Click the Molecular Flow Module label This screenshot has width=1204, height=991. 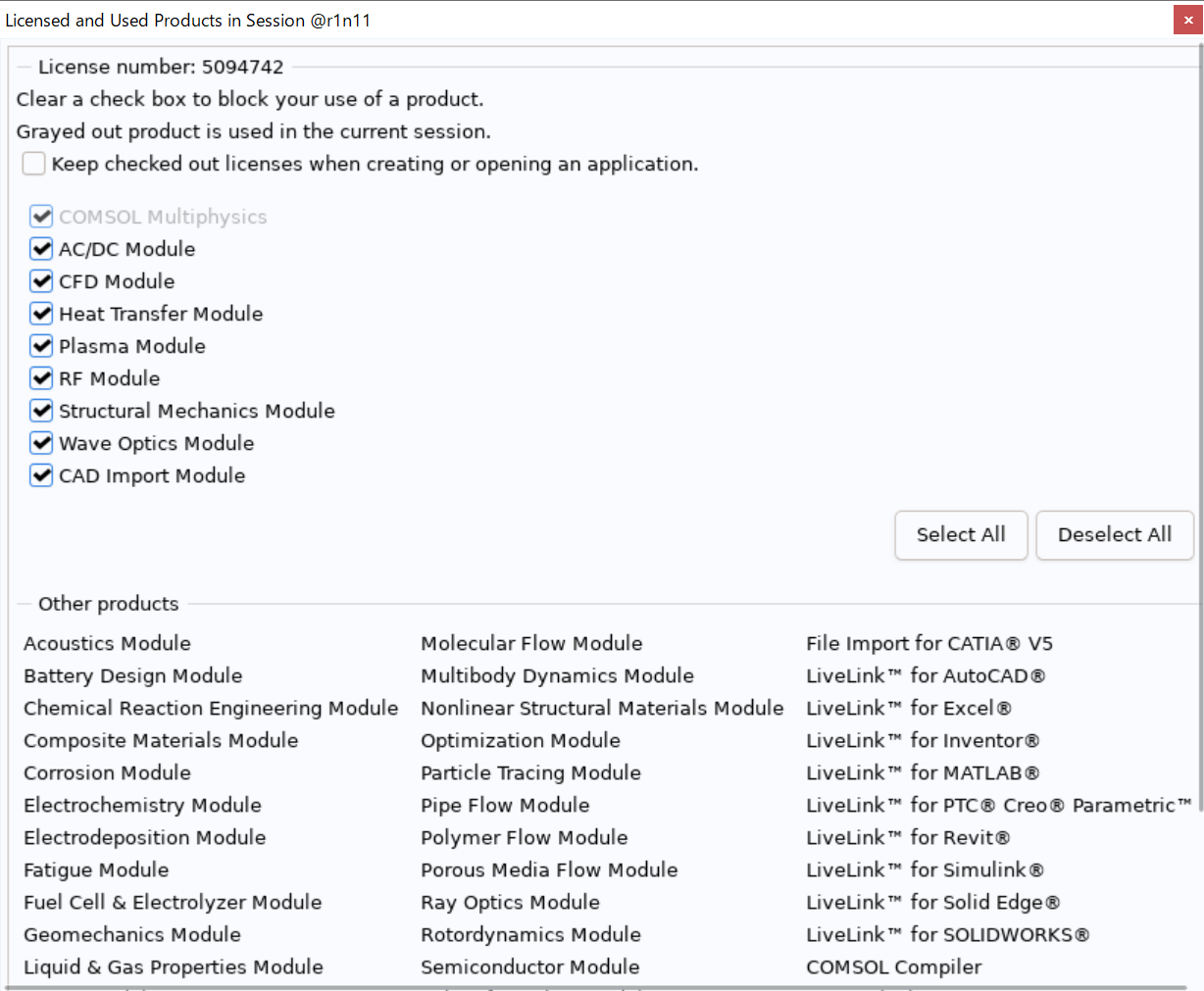click(x=531, y=643)
